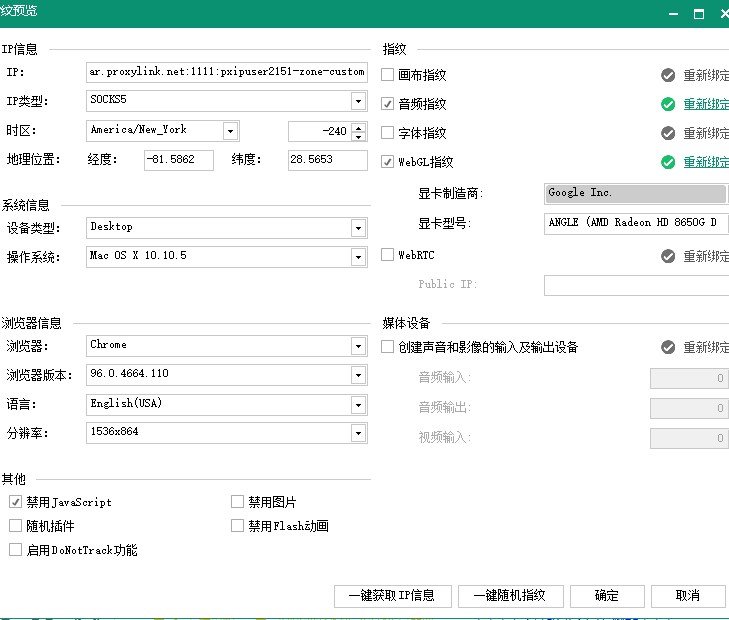Open the 时区 America/New_York dropdown

coord(230,131)
